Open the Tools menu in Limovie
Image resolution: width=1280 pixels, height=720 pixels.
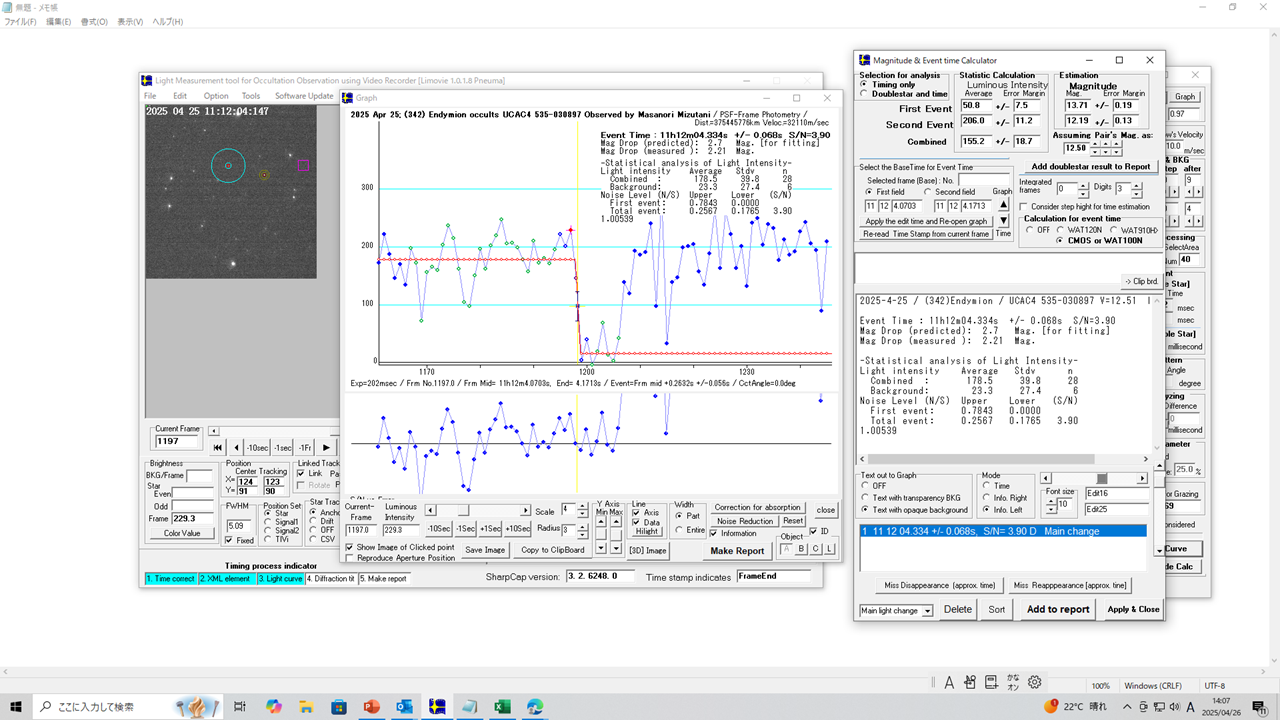pos(250,96)
